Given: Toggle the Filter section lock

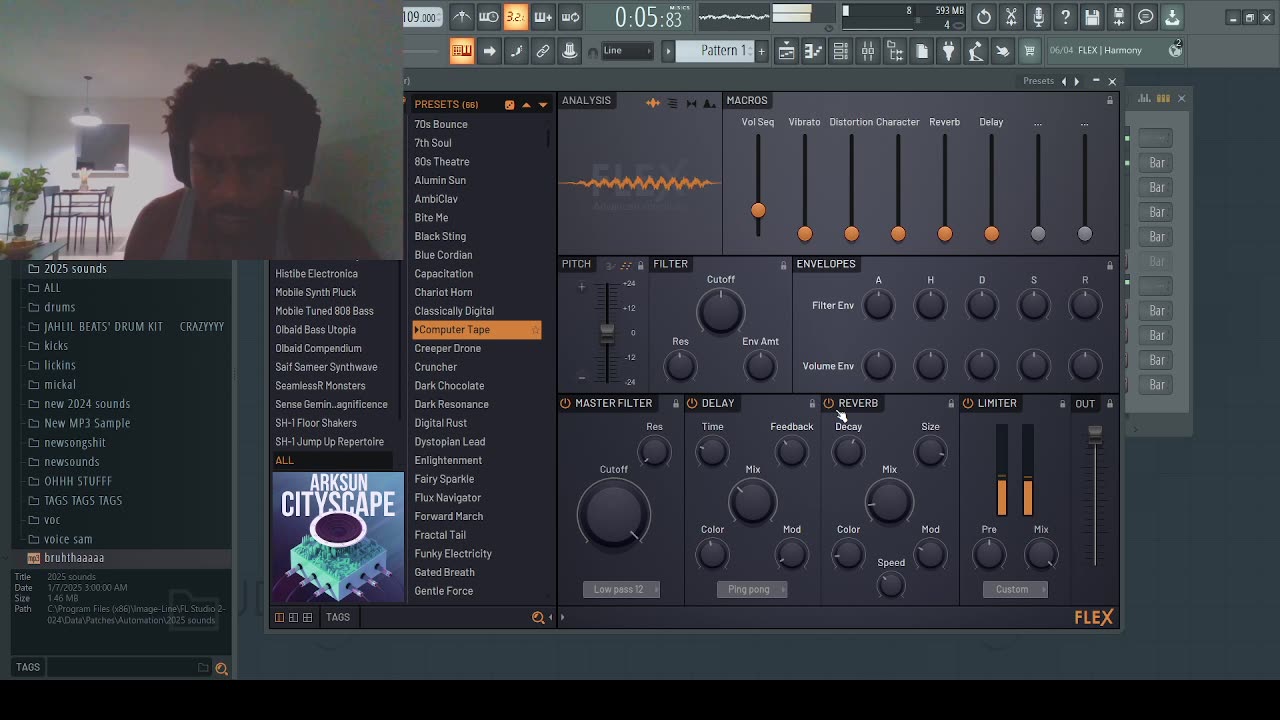Looking at the screenshot, I should coord(784,265).
